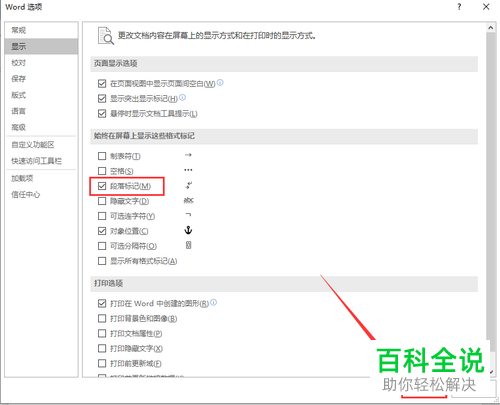
Task: Click the 始终在屏幕上显示这些格式标记 header
Action: pyautogui.click(x=284, y=136)
